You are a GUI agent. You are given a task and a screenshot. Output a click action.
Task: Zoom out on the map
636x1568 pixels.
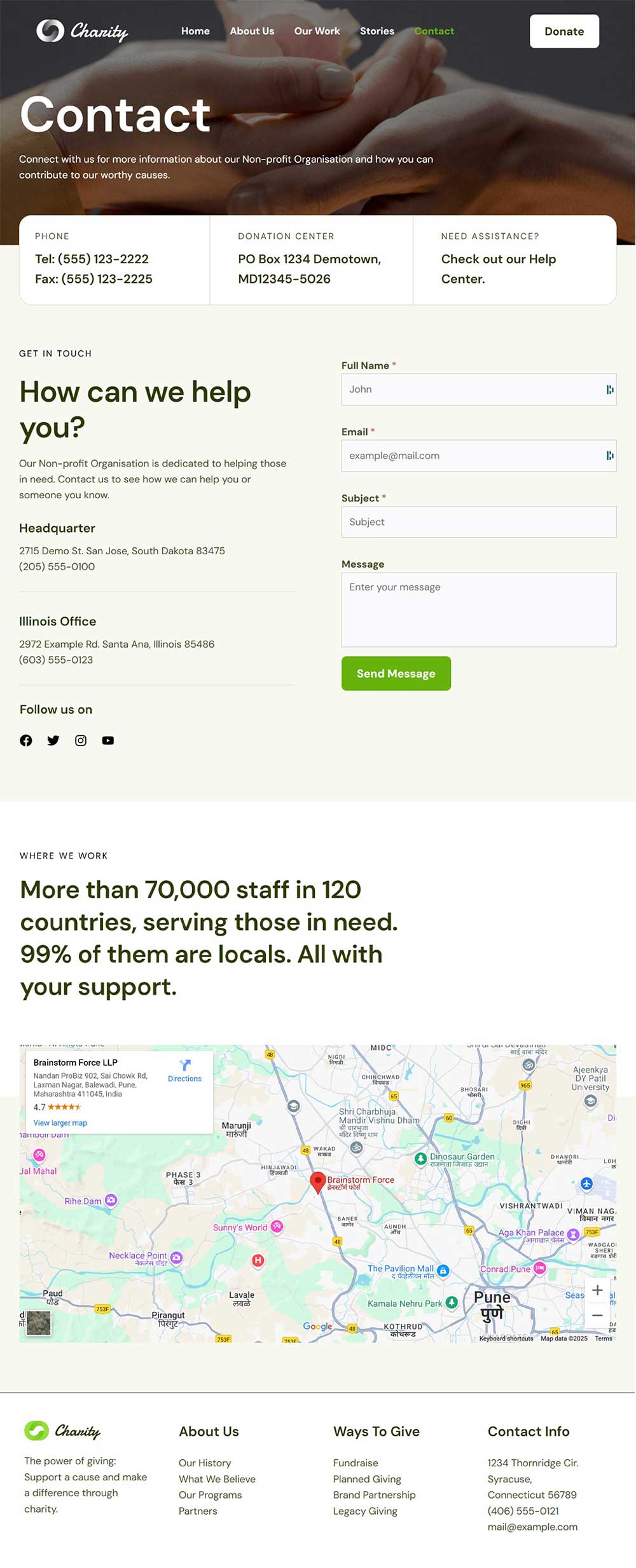(597, 1316)
